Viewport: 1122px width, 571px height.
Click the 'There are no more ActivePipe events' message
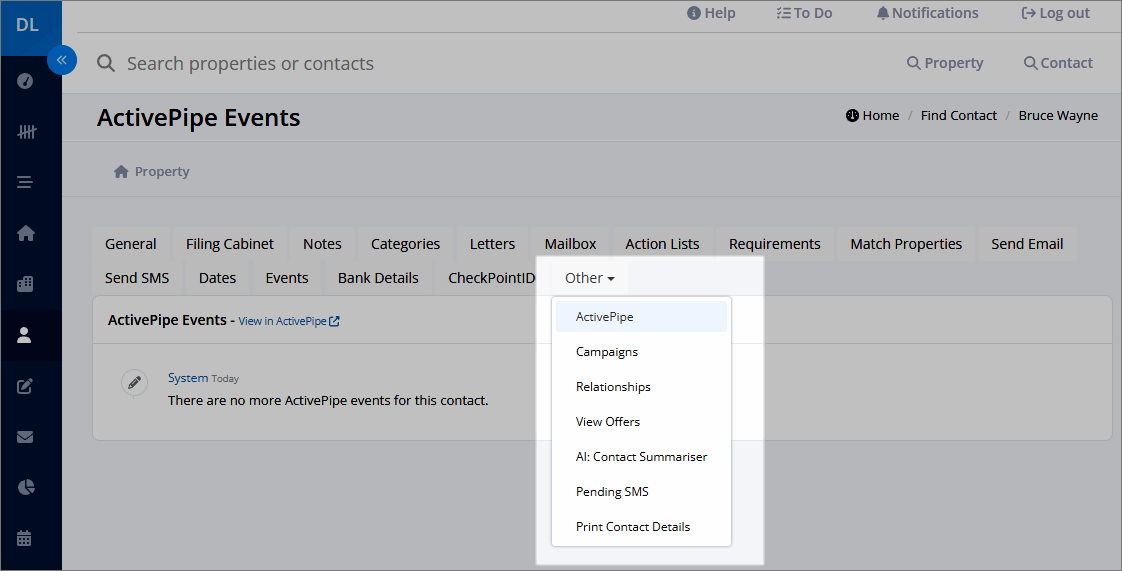pos(328,401)
